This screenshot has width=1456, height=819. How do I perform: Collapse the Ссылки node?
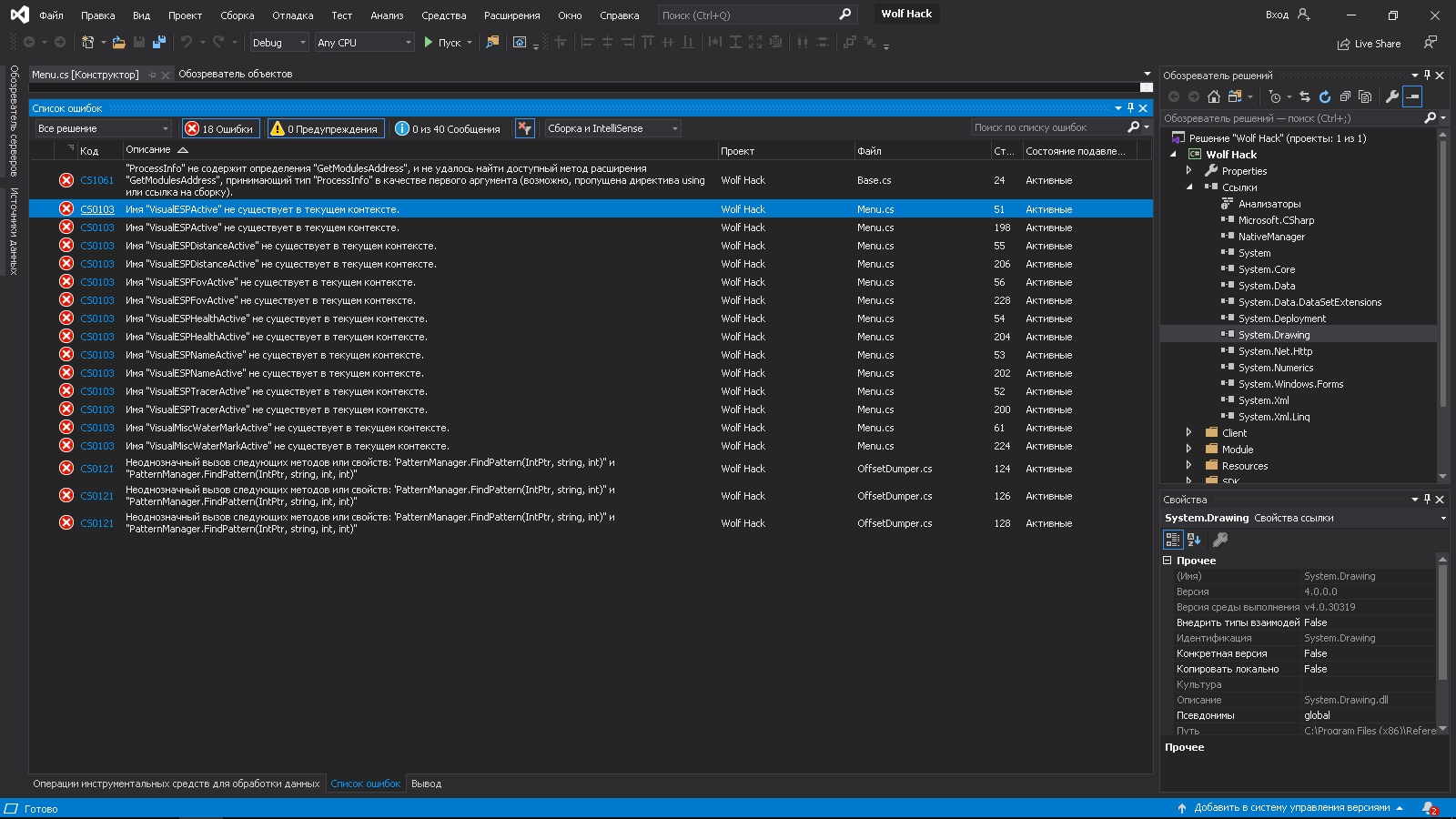point(1188,187)
